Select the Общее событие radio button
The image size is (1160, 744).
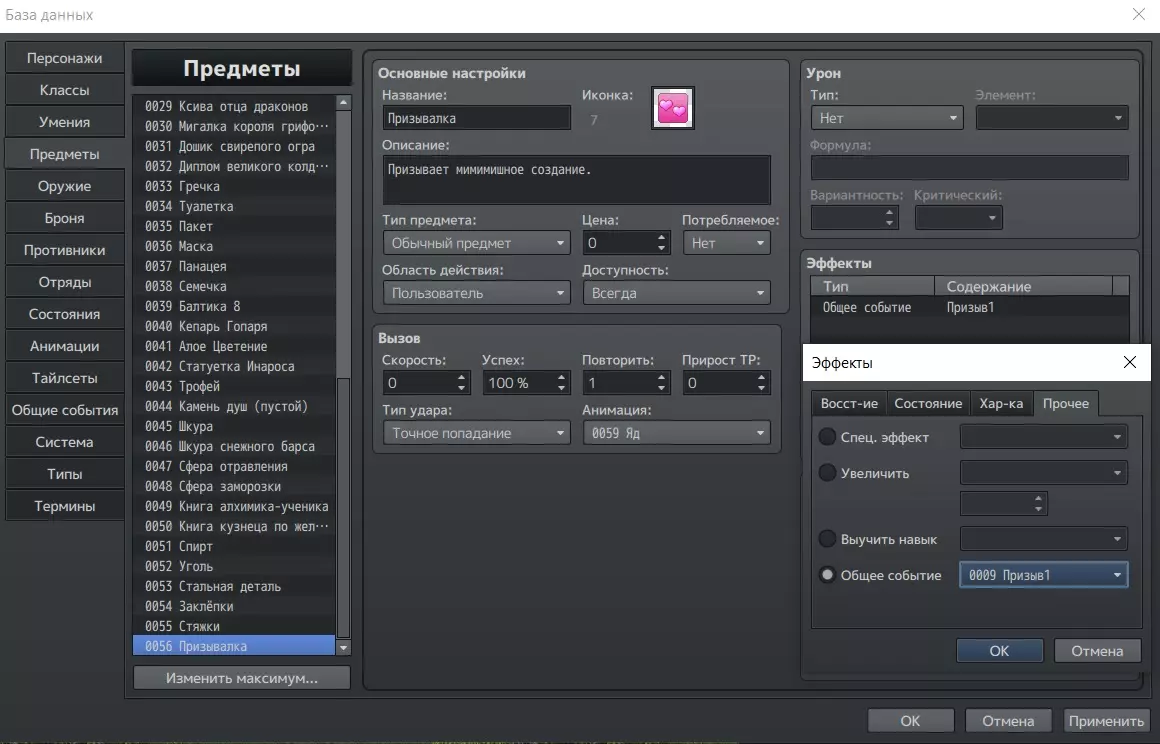coord(827,575)
